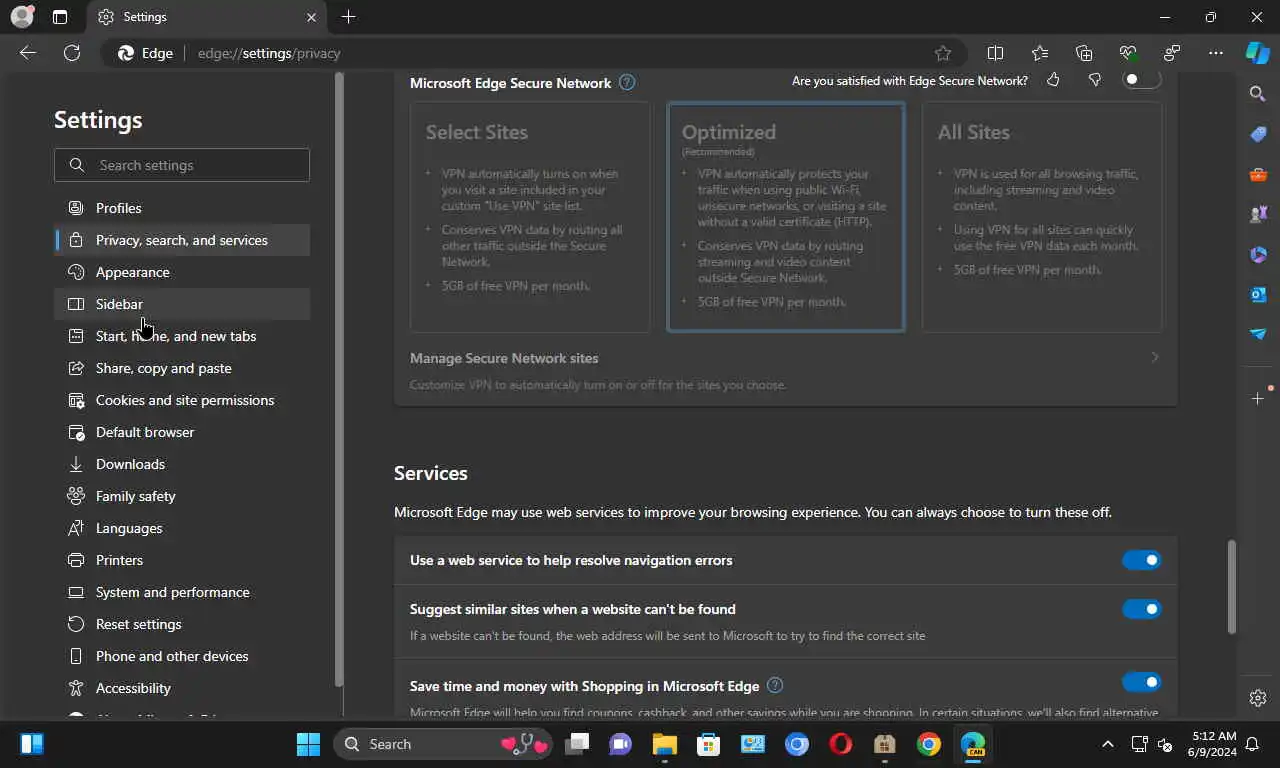Disable suggest similar sites toggle
The width and height of the screenshot is (1280, 768).
coord(1141,609)
